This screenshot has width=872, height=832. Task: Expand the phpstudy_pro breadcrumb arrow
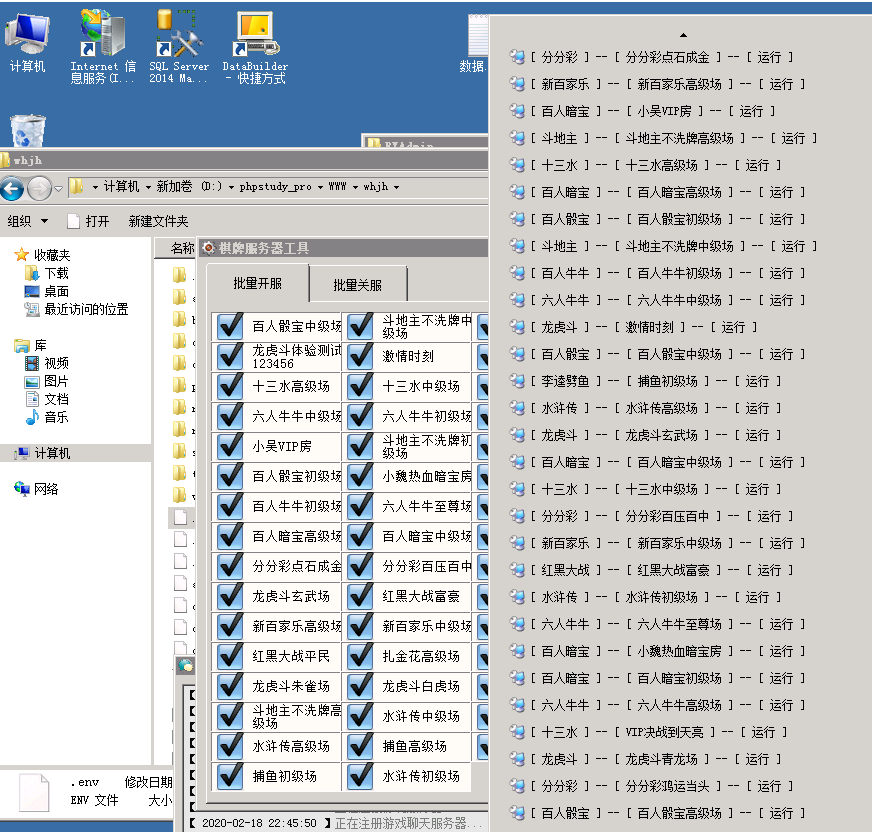(x=318, y=187)
